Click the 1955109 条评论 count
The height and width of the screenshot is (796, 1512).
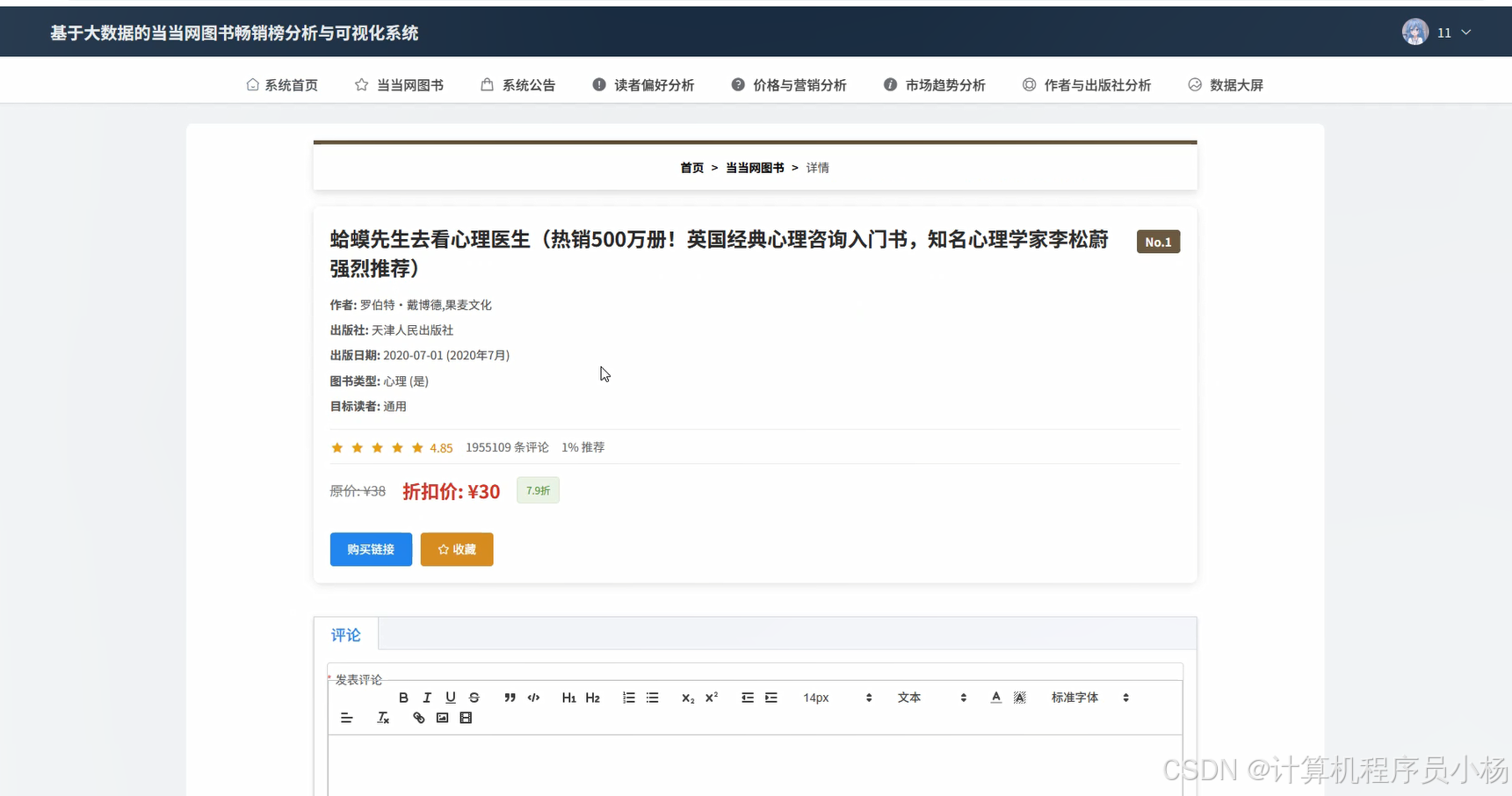(507, 447)
